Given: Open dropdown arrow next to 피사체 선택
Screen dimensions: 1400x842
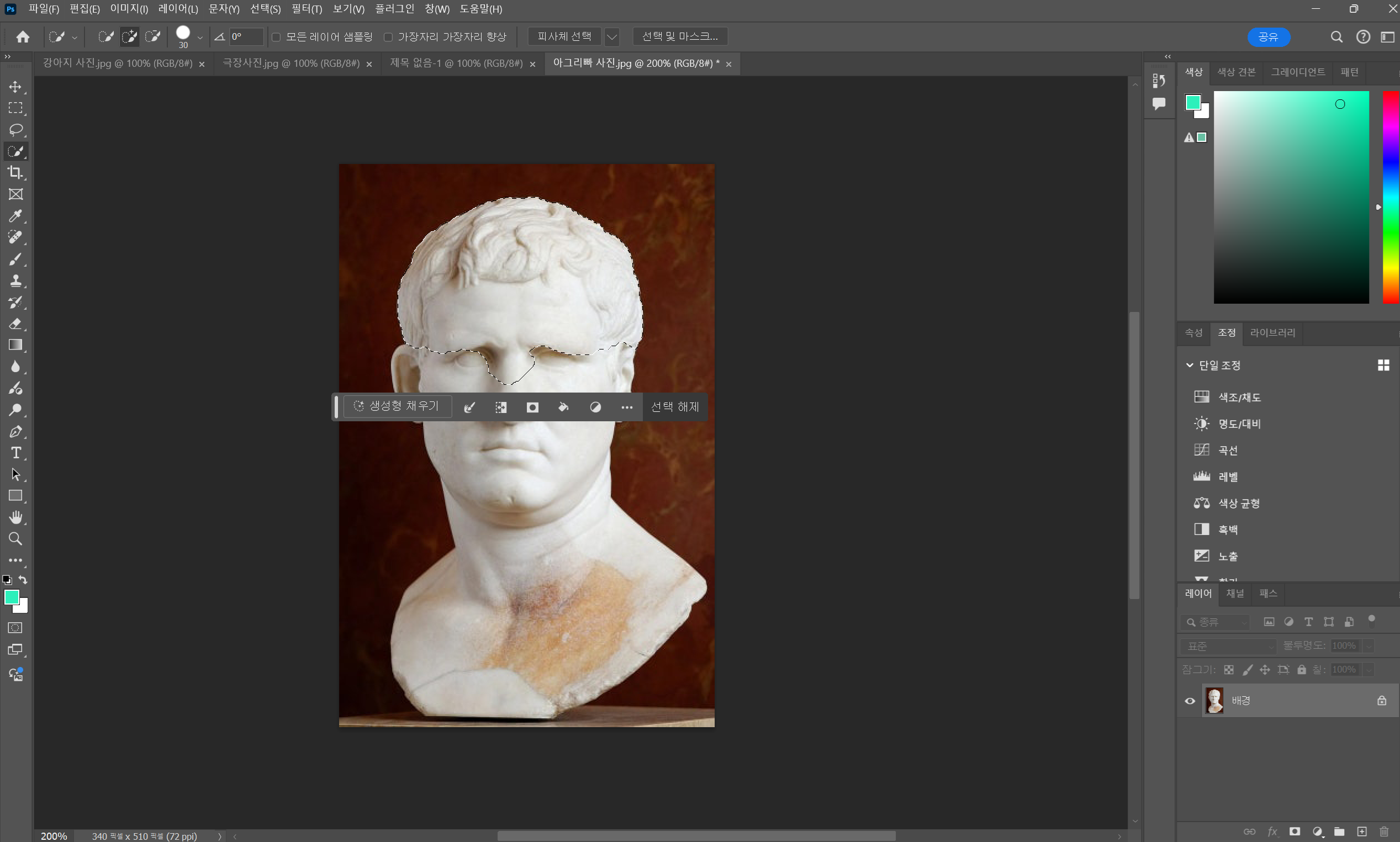Looking at the screenshot, I should pyautogui.click(x=611, y=37).
